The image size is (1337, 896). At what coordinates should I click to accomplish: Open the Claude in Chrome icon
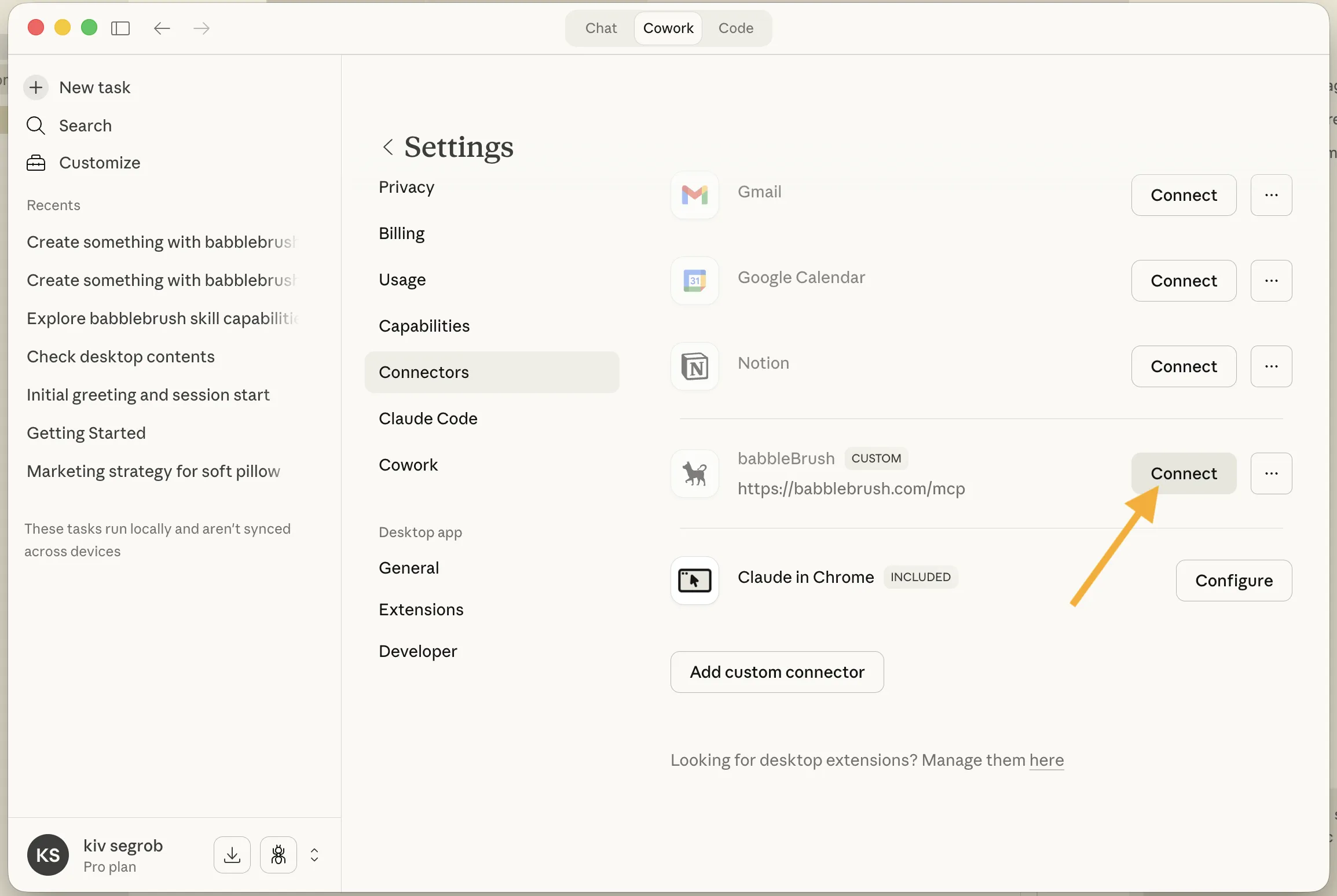694,581
